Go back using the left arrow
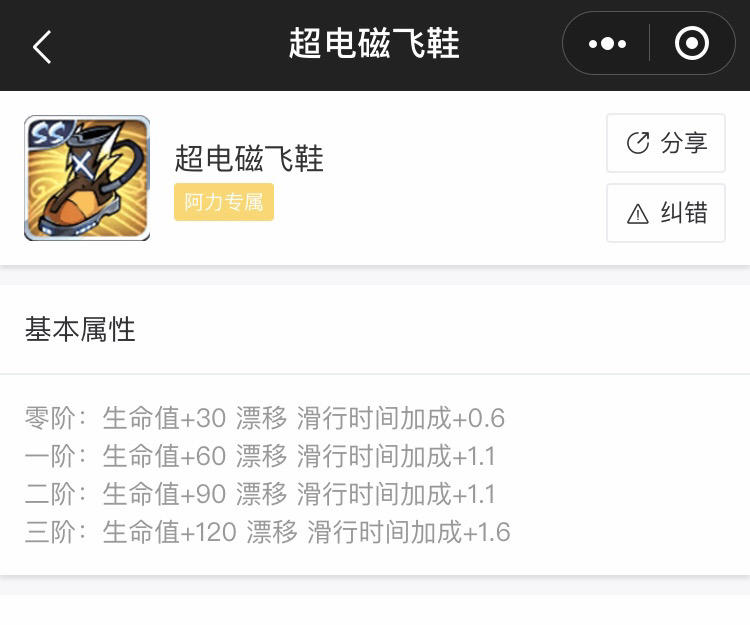 [42, 46]
